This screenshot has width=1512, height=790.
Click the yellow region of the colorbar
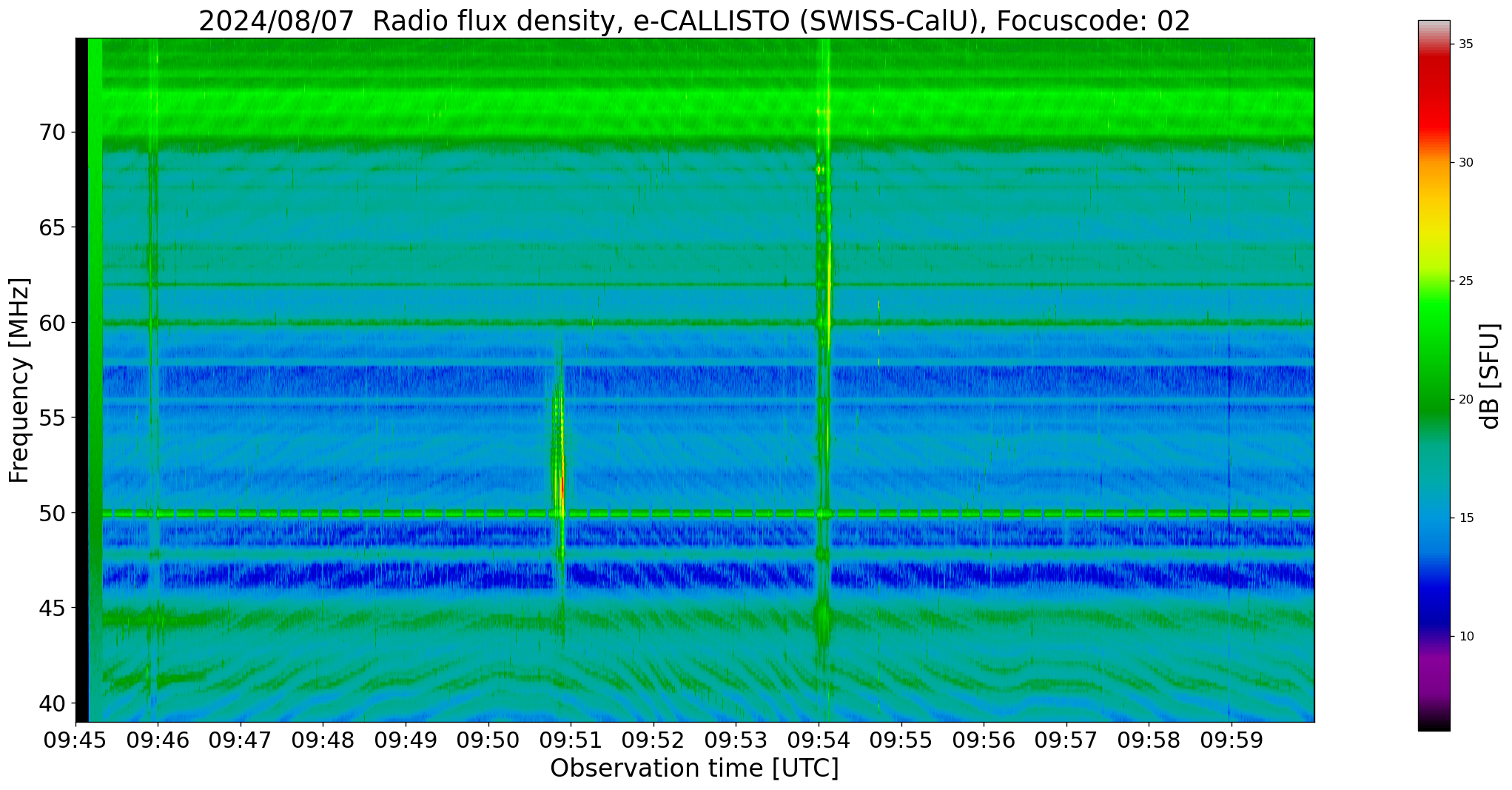point(1434,230)
